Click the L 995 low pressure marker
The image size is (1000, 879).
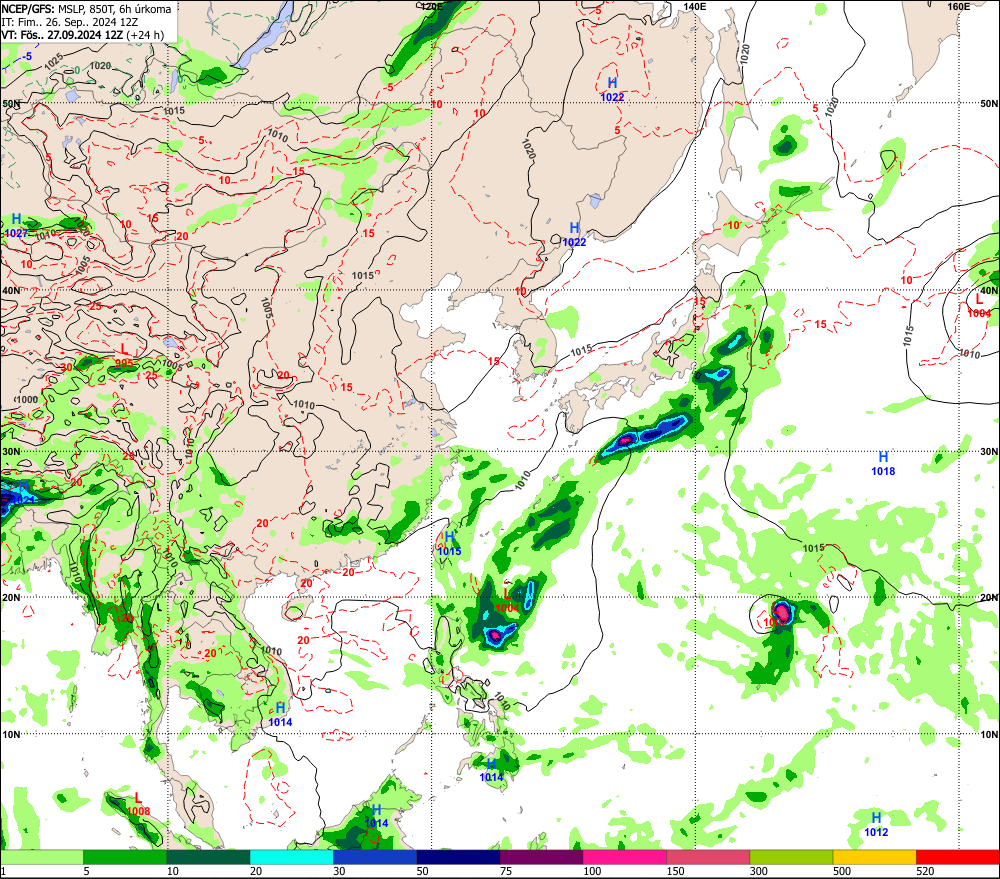point(124,356)
